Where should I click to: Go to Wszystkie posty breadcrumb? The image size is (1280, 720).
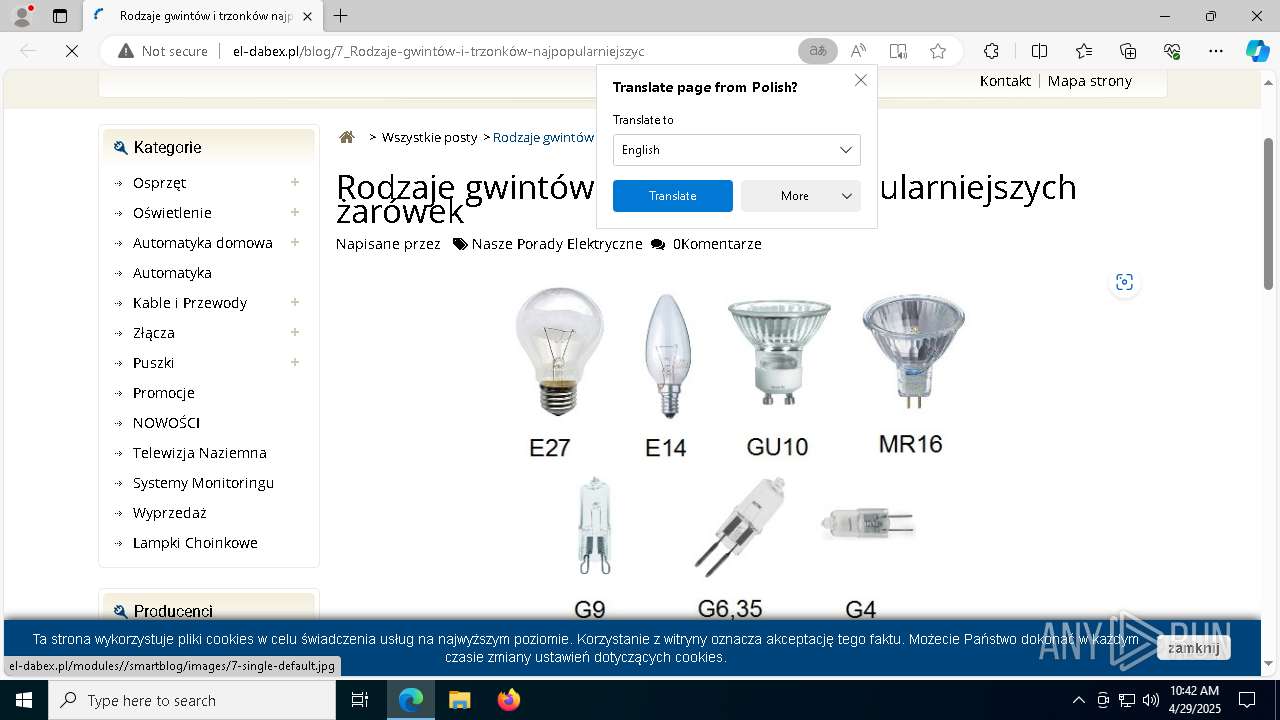pos(430,137)
